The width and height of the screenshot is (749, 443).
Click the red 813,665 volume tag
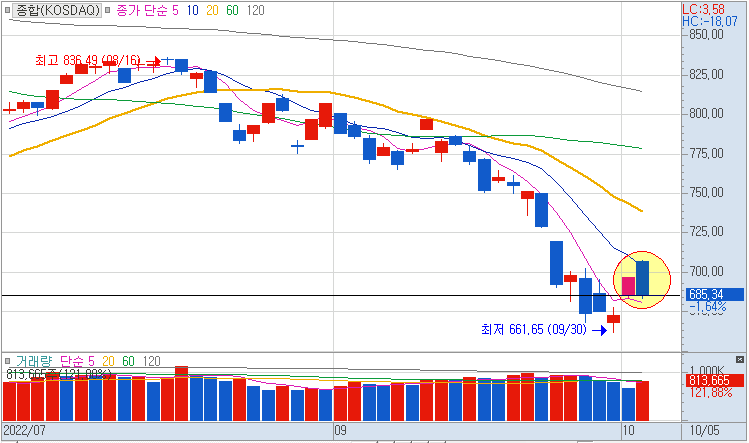[715, 380]
